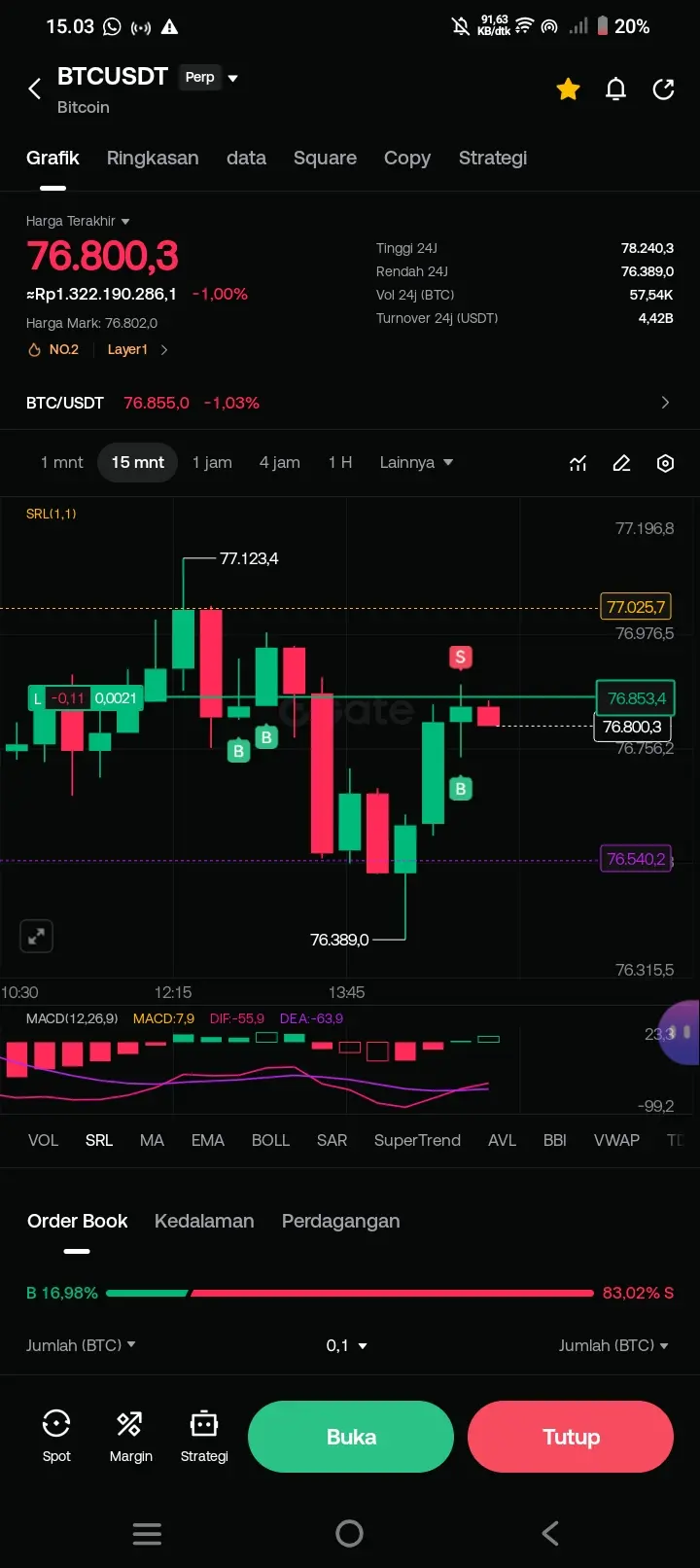Open chart settings hexagon icon
This screenshot has width=700, height=1568.
click(665, 463)
